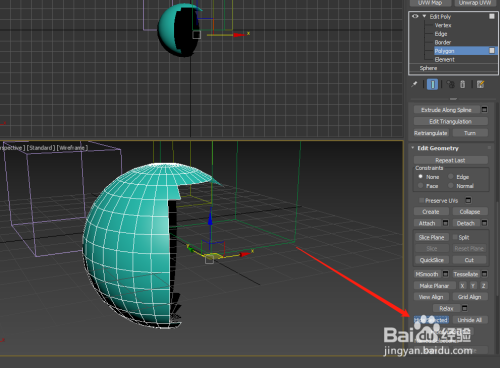Image resolution: width=500 pixels, height=368 pixels.
Task: Click the Edit Poly modifier entry
Action: tap(440, 16)
